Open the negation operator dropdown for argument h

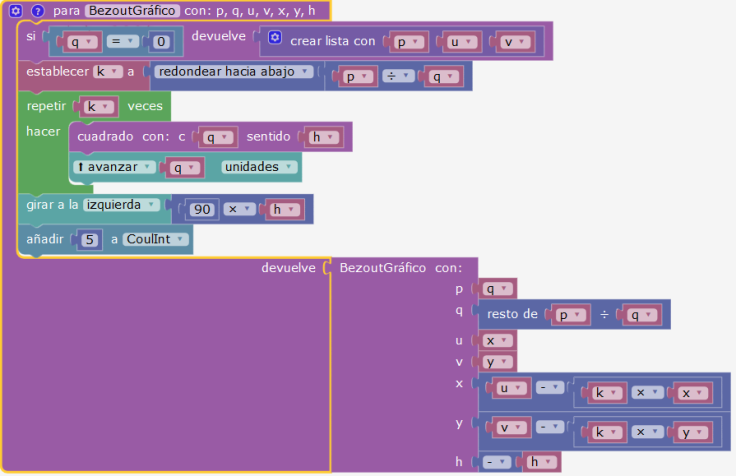coord(497,462)
